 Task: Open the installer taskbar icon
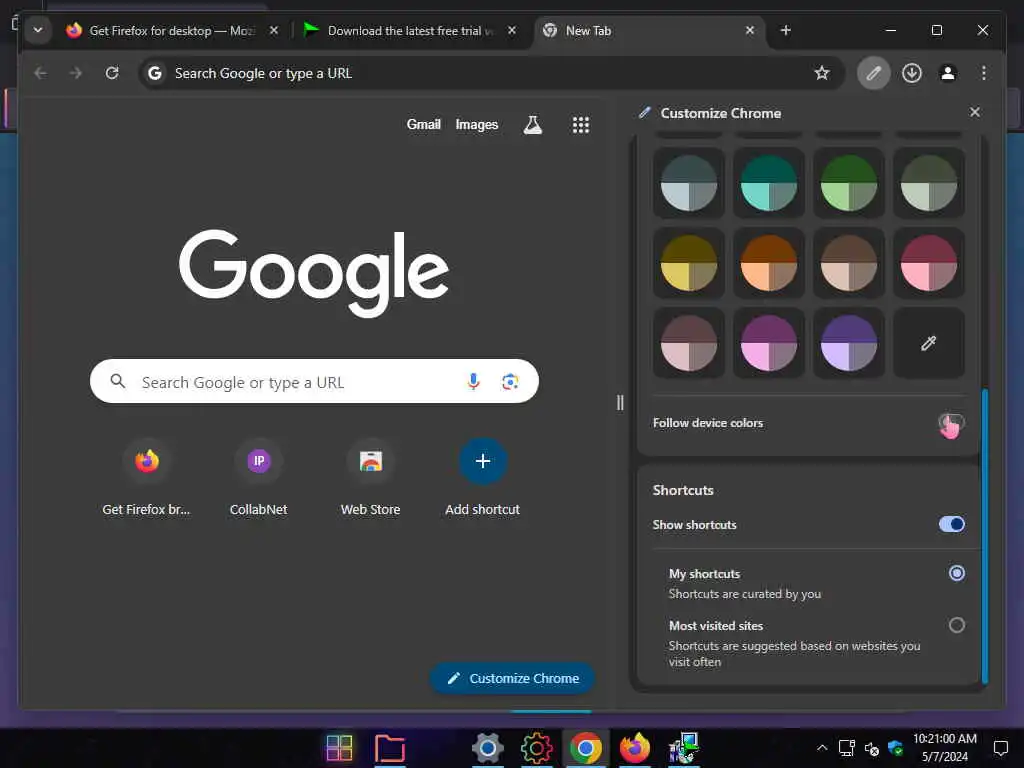tap(684, 748)
